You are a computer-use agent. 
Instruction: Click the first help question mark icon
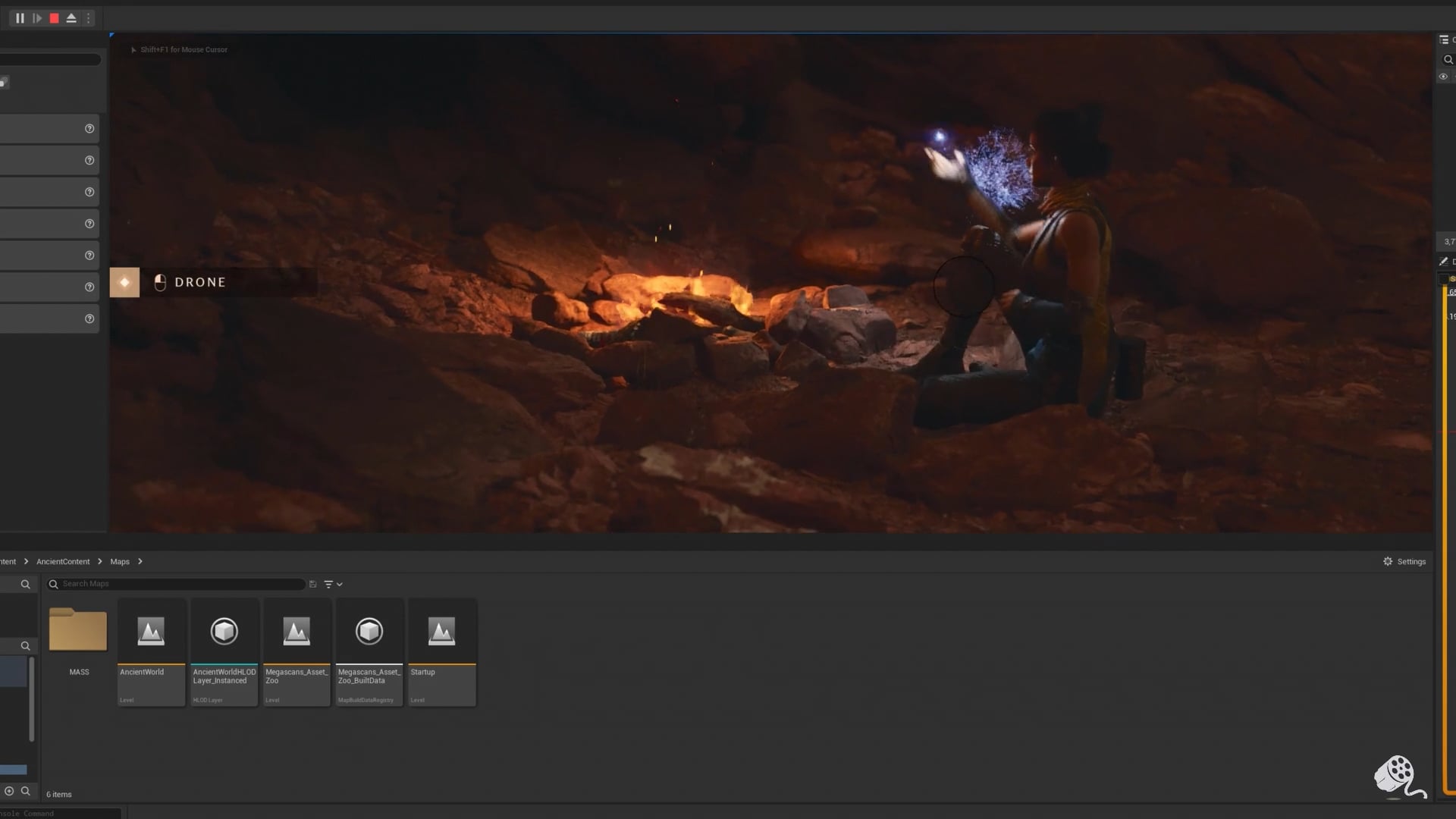coord(89,129)
